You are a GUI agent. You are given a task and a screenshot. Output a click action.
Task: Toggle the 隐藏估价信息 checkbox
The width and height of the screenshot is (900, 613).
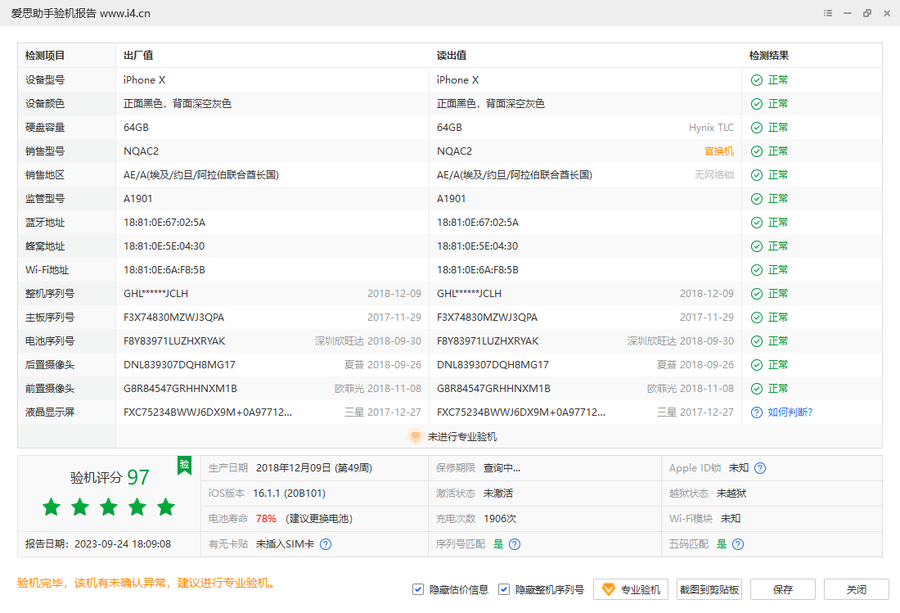[x=418, y=589]
